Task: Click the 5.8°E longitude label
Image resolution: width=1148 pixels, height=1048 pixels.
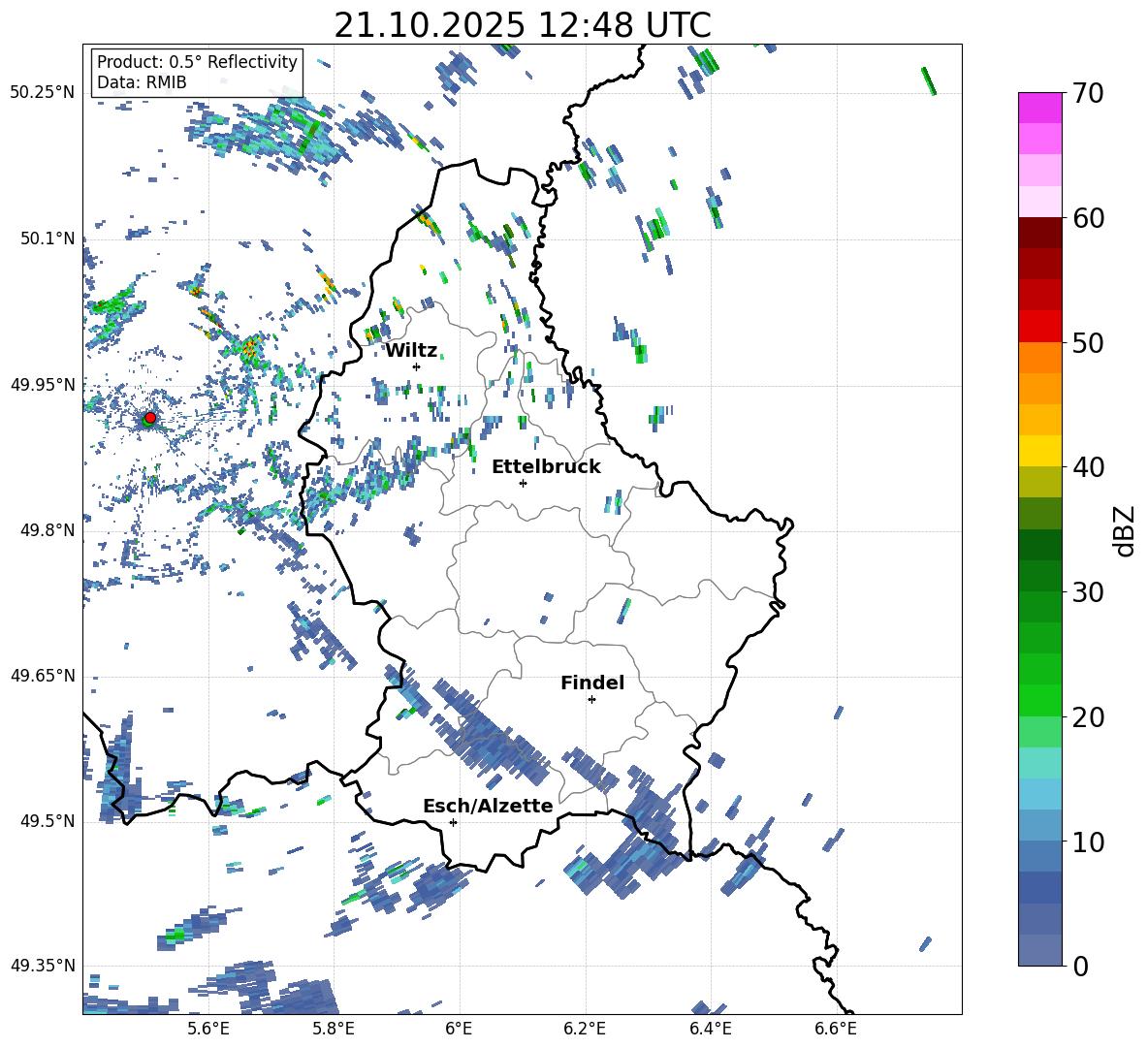Action: (x=334, y=1029)
